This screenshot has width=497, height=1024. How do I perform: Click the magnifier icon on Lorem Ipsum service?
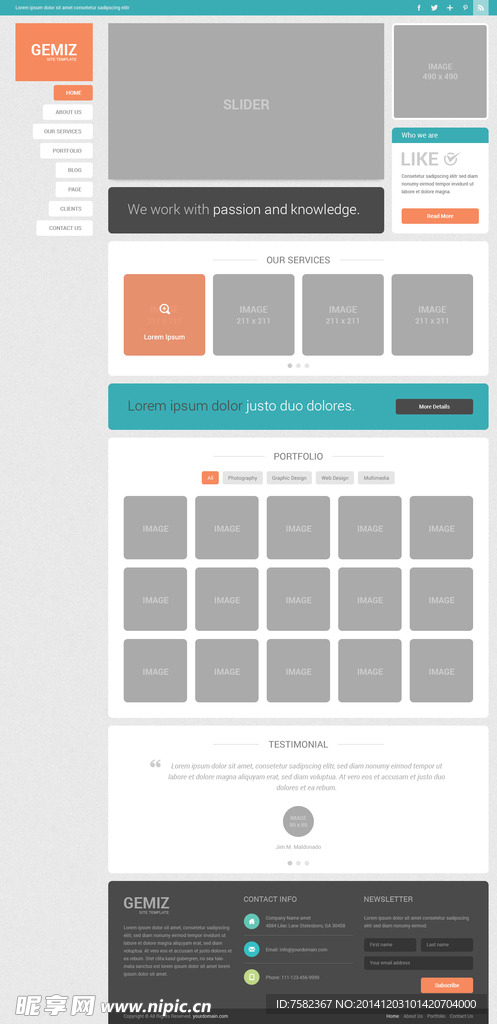pyautogui.click(x=165, y=309)
